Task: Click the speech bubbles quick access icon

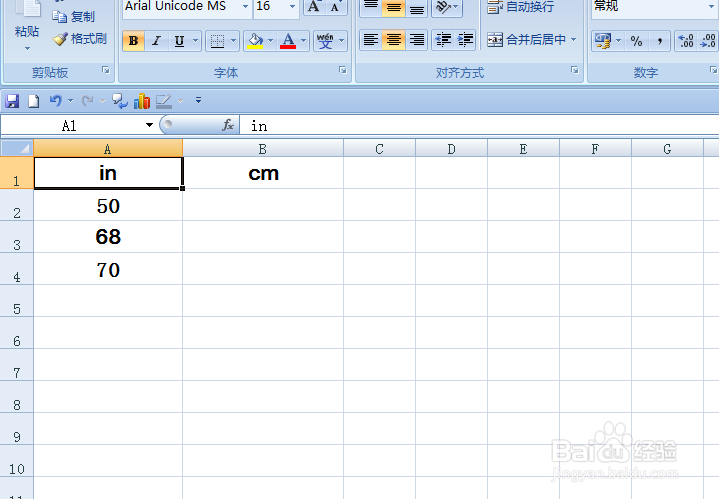Action: (120, 101)
